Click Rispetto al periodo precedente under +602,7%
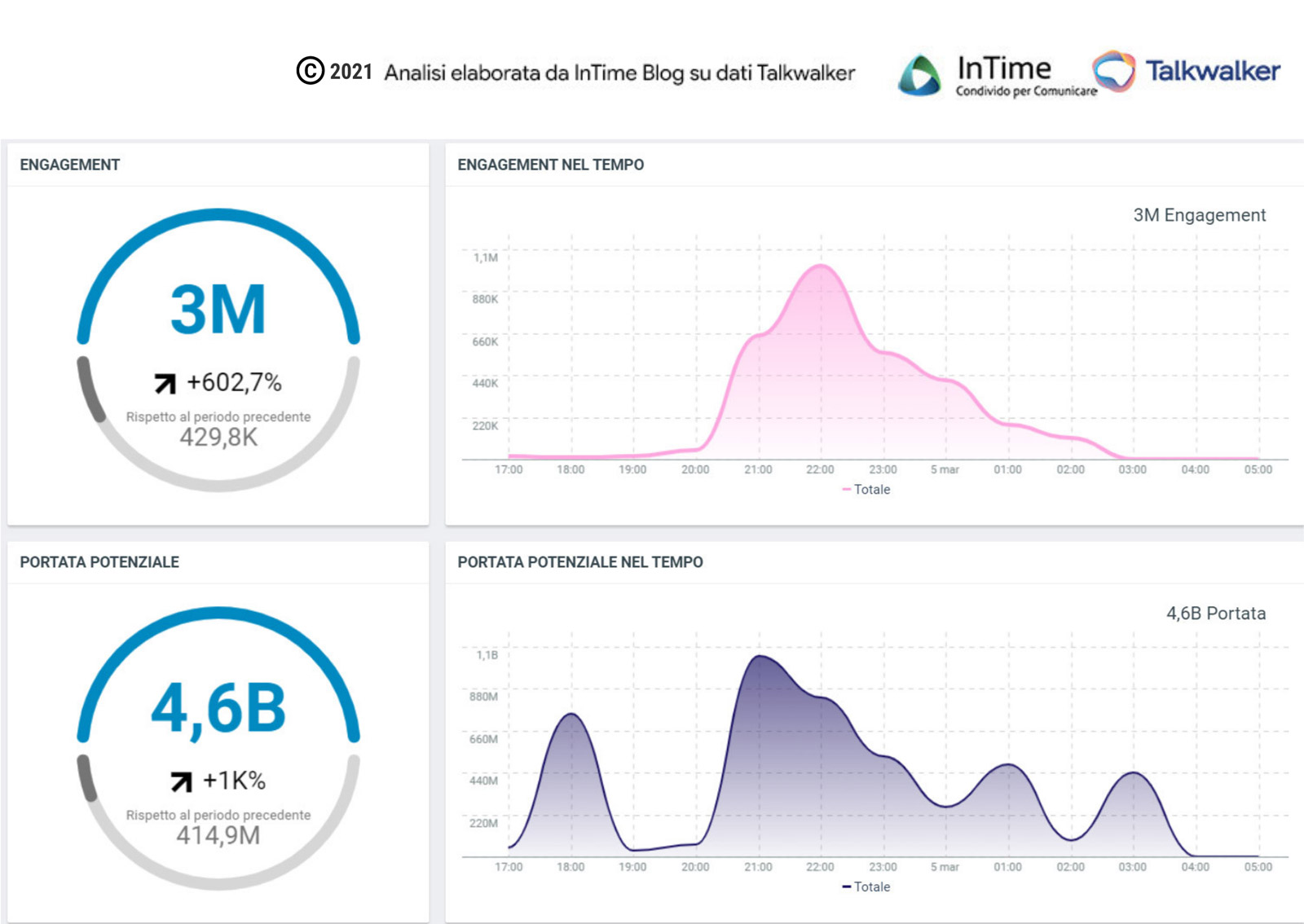This screenshot has width=1304, height=924. tap(218, 416)
